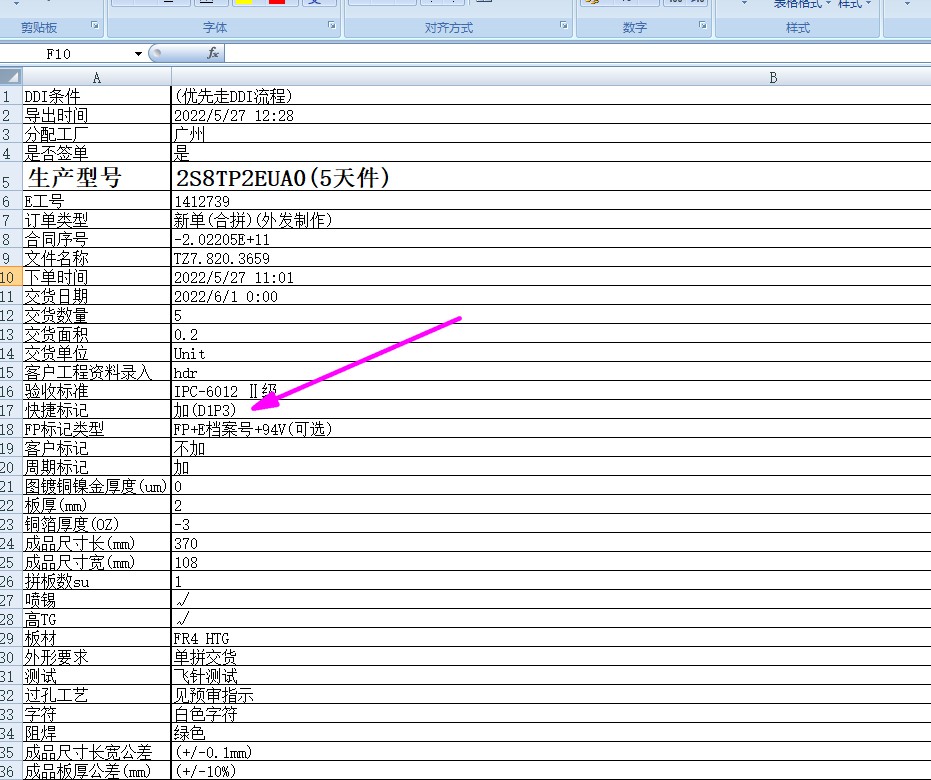Select the row 17 header
Screen dimensions: 931x780
[11, 410]
